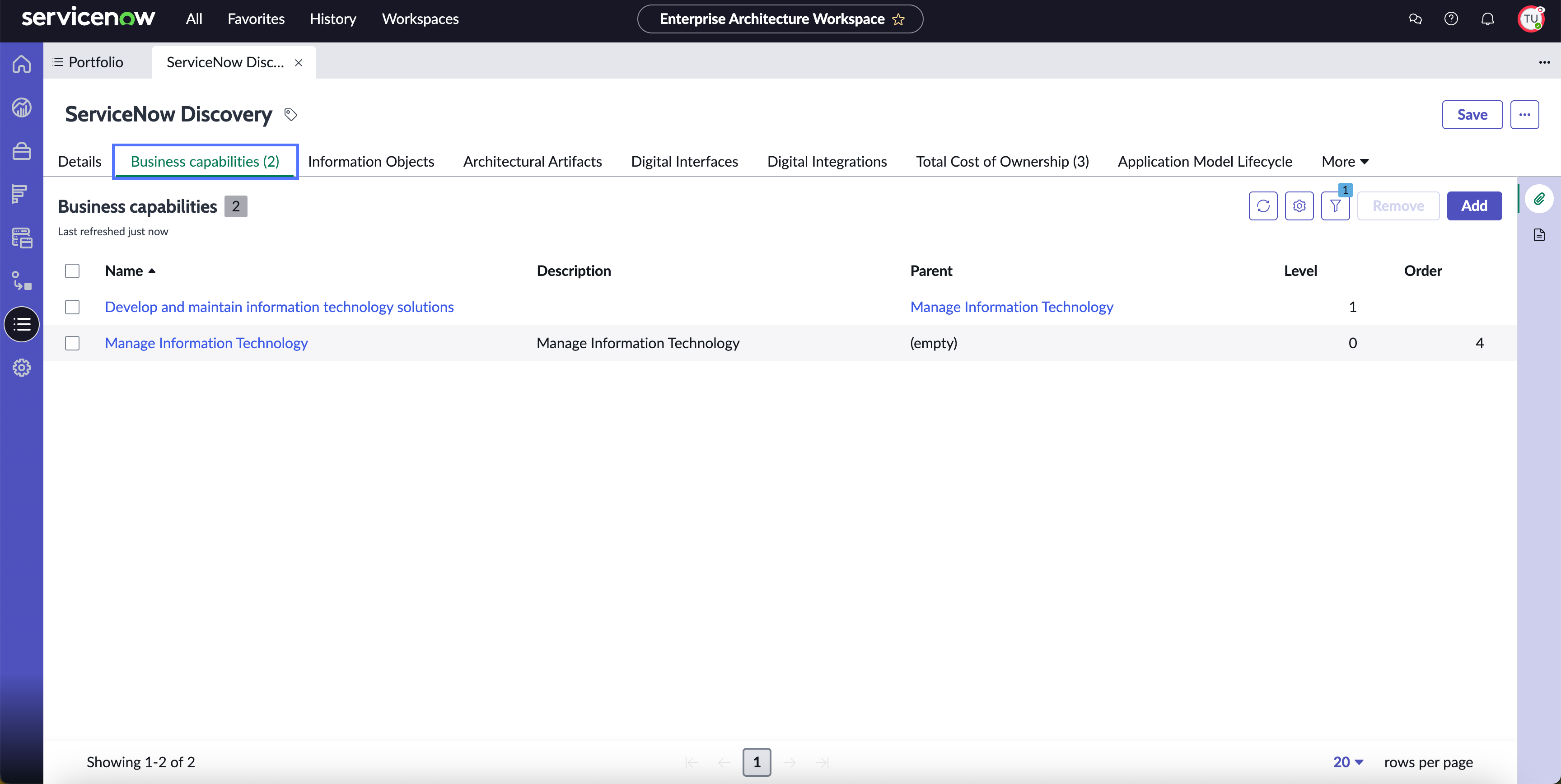Switch to the Information Objects tab
This screenshot has width=1561, height=784.
tap(371, 162)
